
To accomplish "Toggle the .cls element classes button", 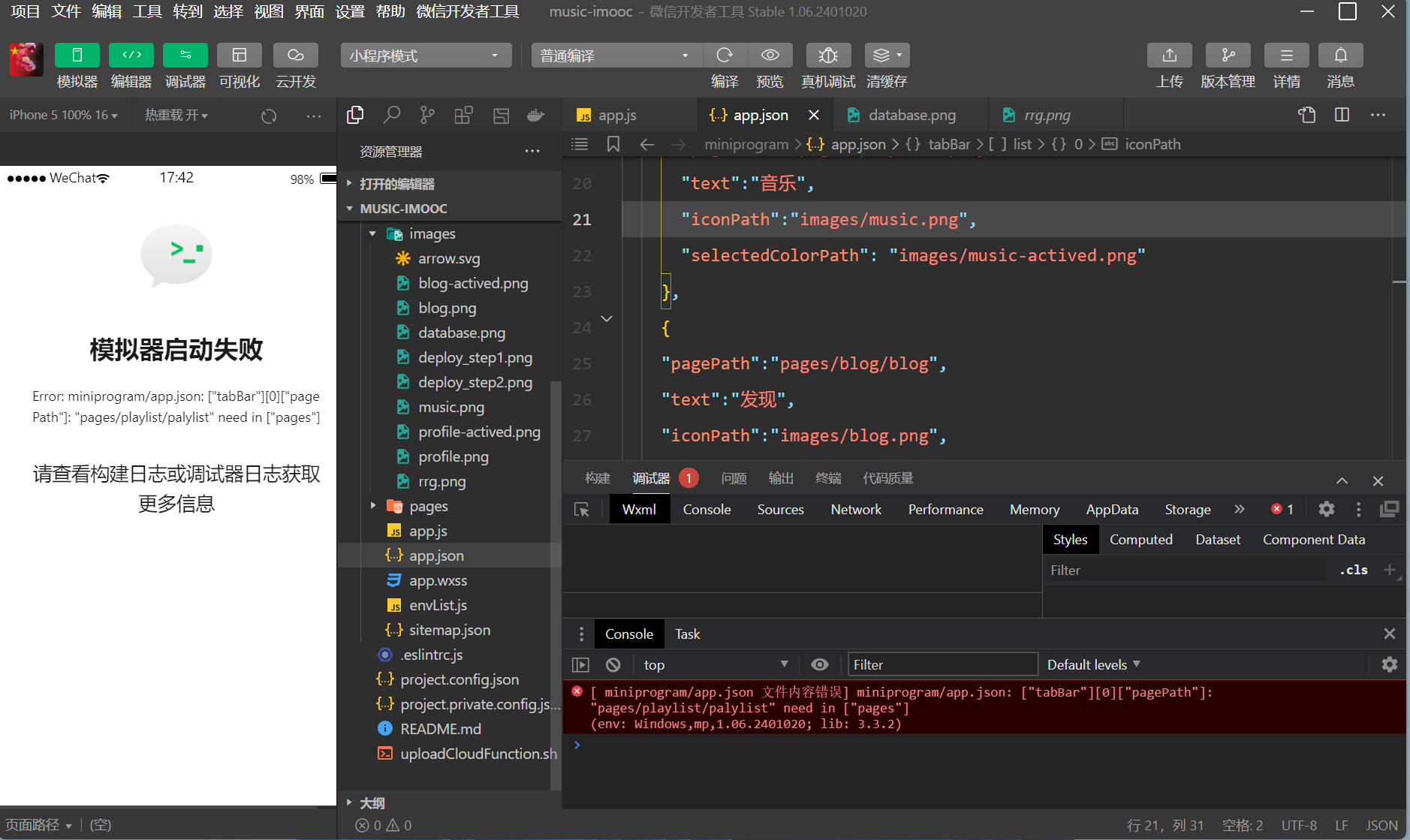I will 1354,571.
